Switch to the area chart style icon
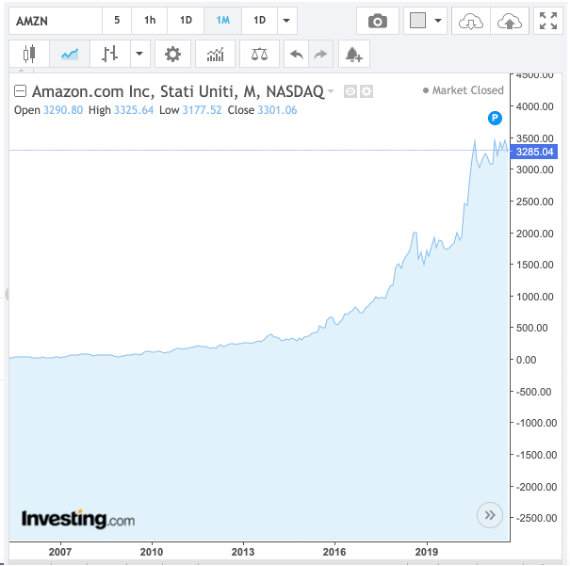The width and height of the screenshot is (570, 566). pos(70,54)
